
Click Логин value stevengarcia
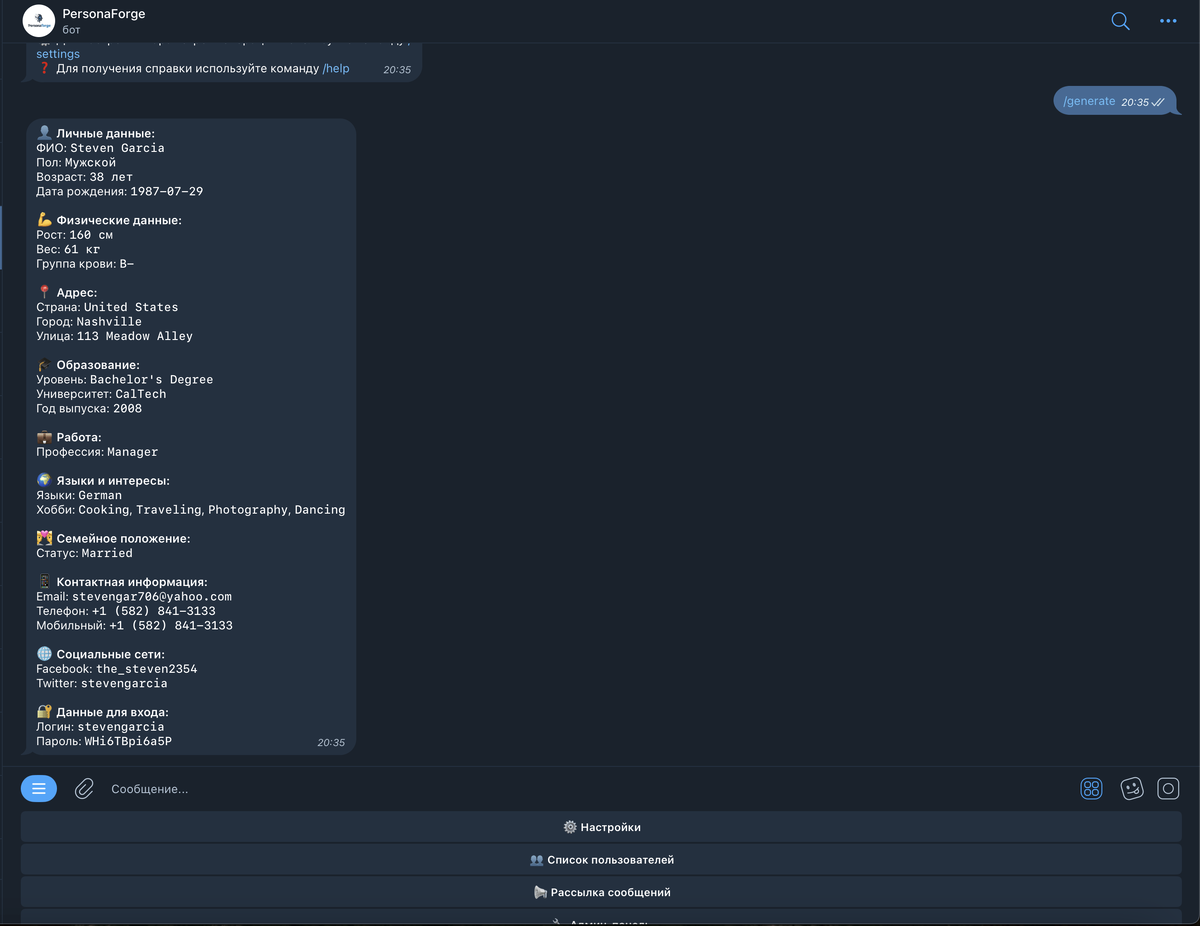click(121, 727)
